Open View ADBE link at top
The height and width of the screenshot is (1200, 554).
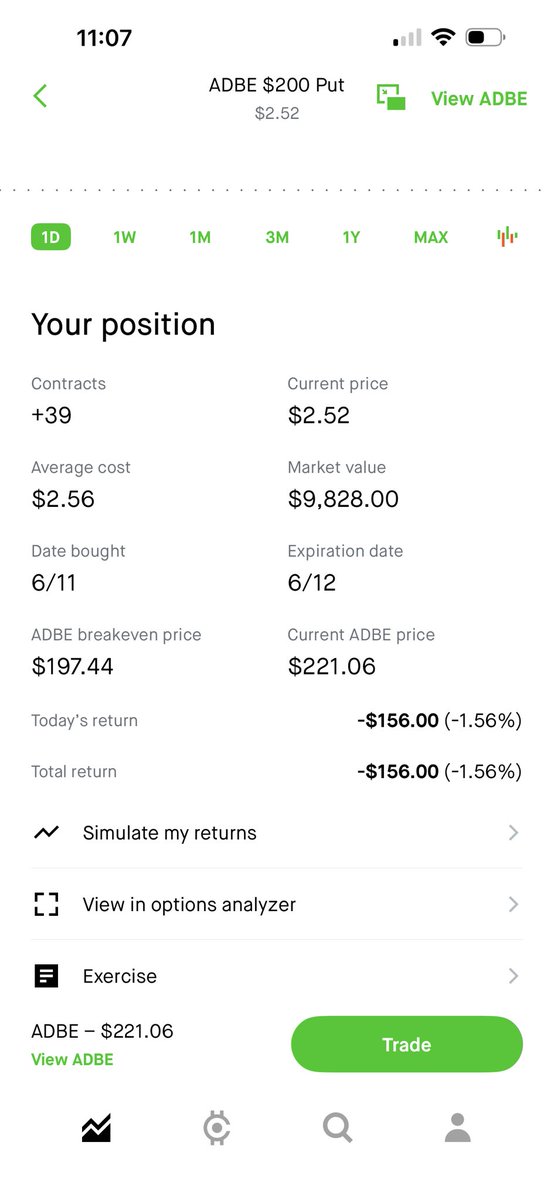pos(479,98)
